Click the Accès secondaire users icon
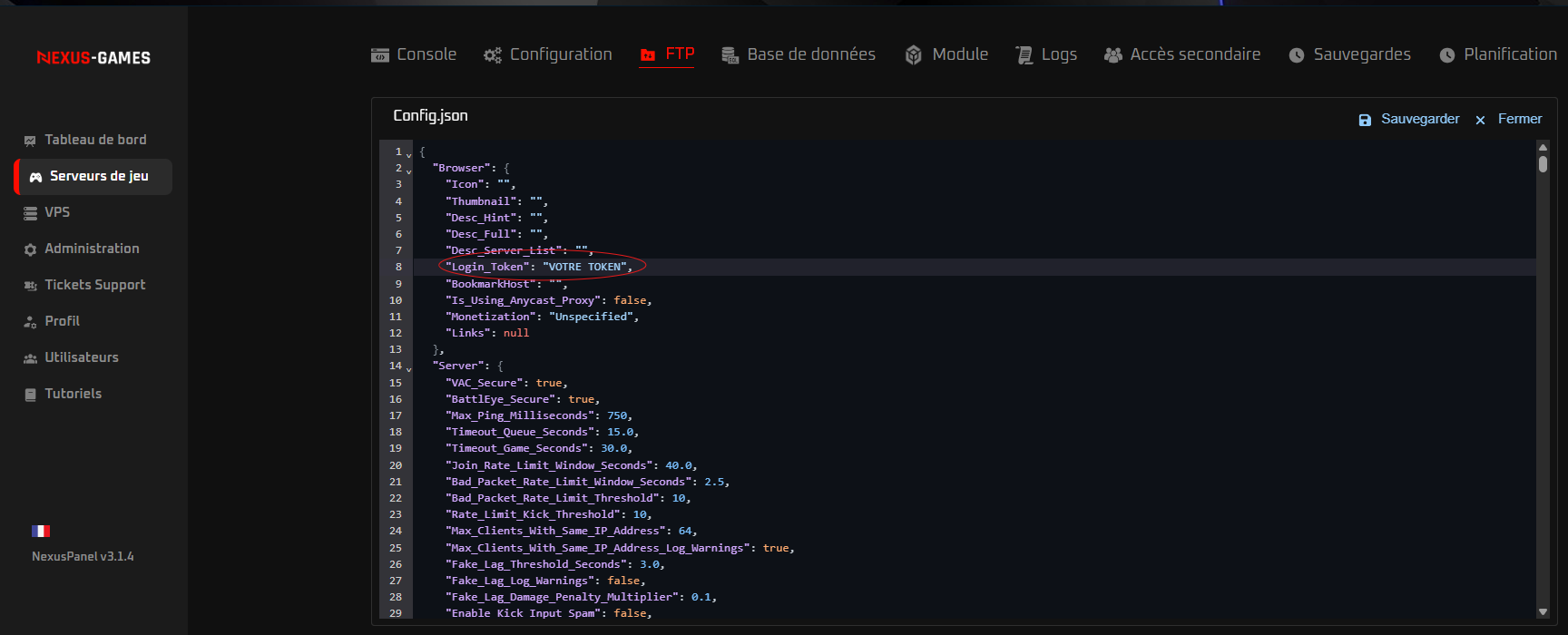 tap(1113, 55)
